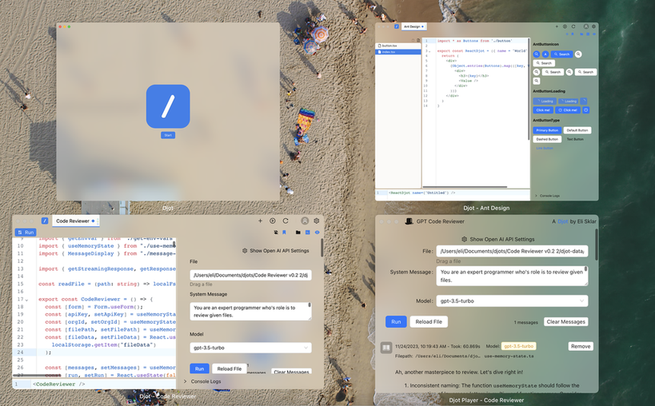Open the Djot link in Djot Player header
This screenshot has width=655, height=406.
click(563, 221)
